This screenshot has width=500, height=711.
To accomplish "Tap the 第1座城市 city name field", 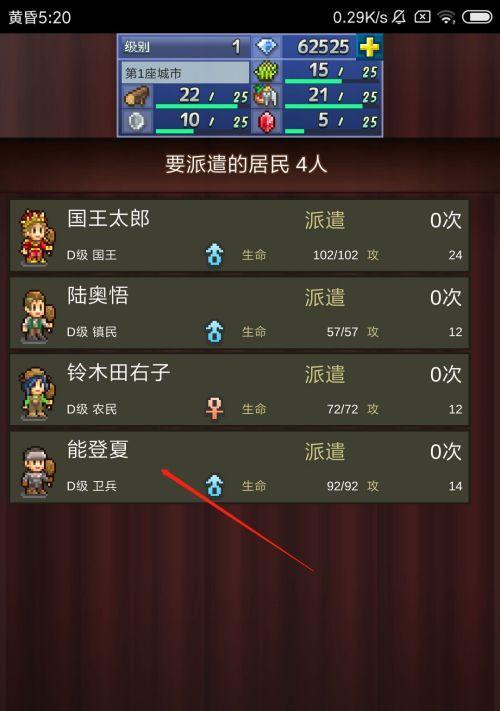I will [x=184, y=72].
